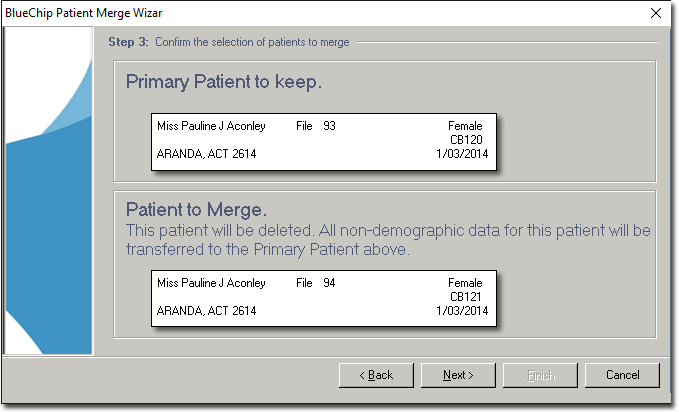The height and width of the screenshot is (412, 679).
Task: Click the patient name in the File 93 card
Action: pos(211,126)
